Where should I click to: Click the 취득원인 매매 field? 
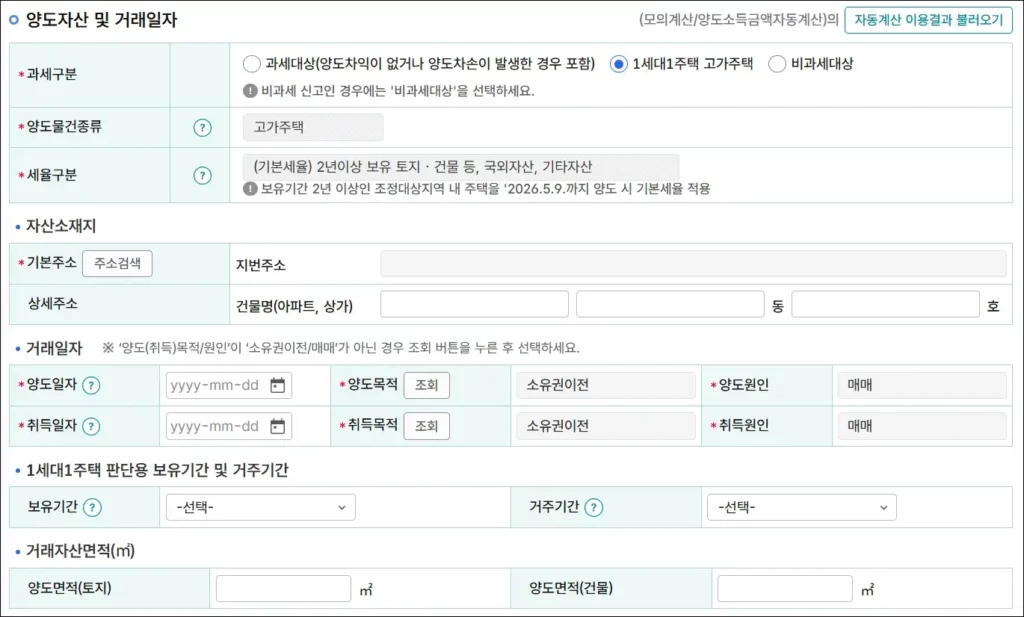click(922, 426)
